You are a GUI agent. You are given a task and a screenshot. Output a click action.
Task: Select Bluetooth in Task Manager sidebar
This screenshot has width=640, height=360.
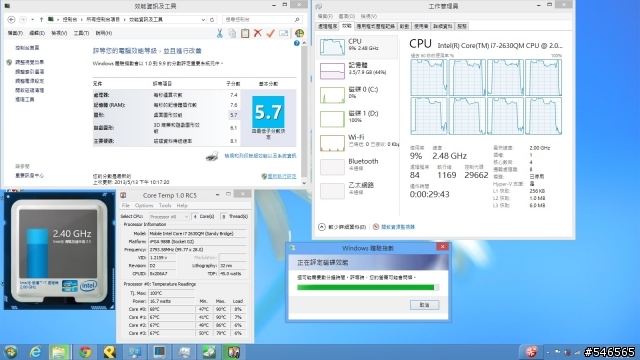358,166
